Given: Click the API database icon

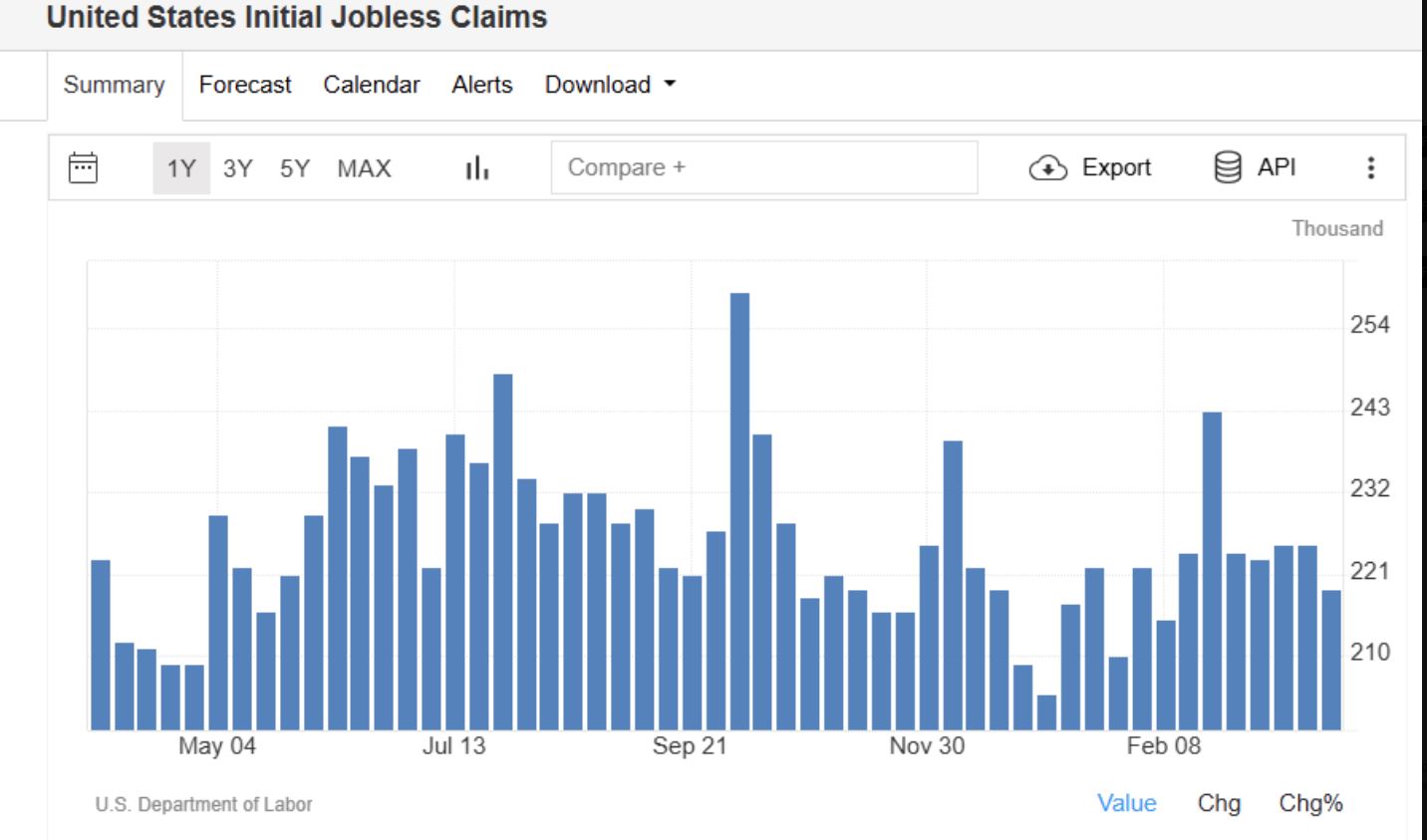Looking at the screenshot, I should click(x=1228, y=167).
